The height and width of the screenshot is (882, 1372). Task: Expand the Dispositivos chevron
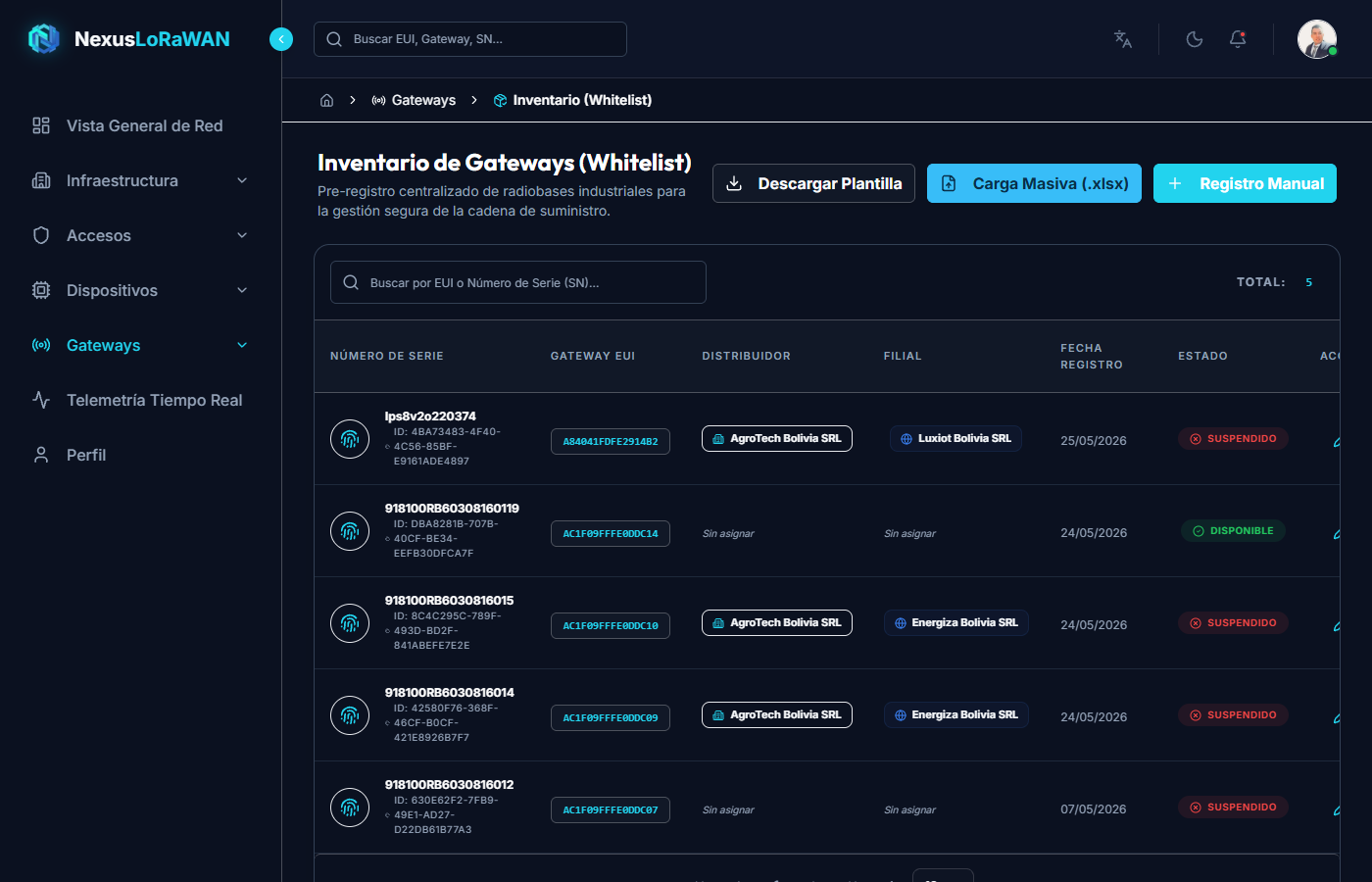(242, 290)
